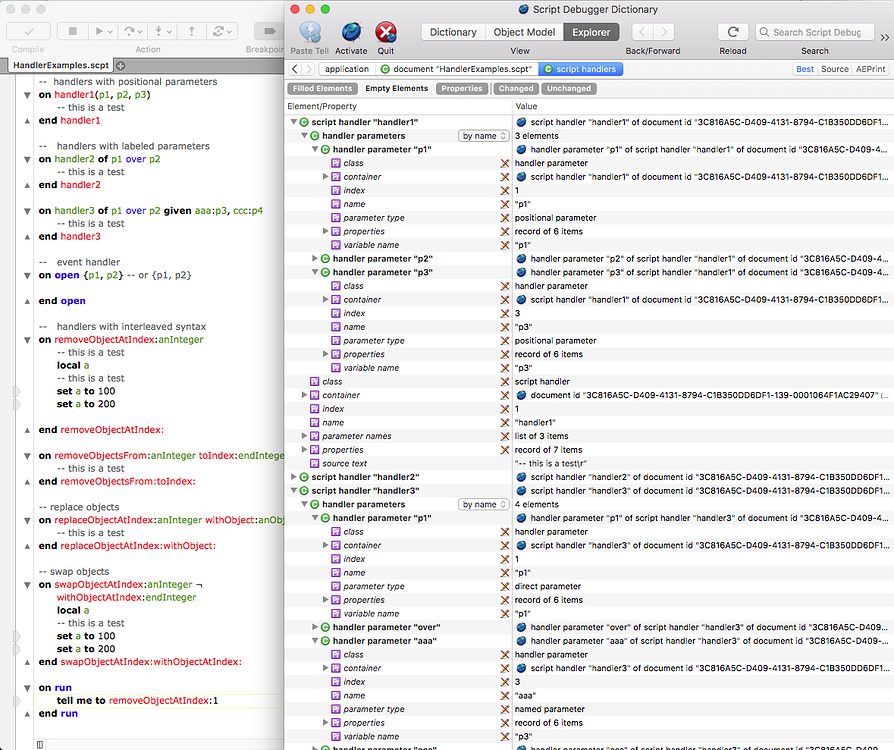Click the Reload icon above Search
The image size is (894, 750).
[733, 31]
